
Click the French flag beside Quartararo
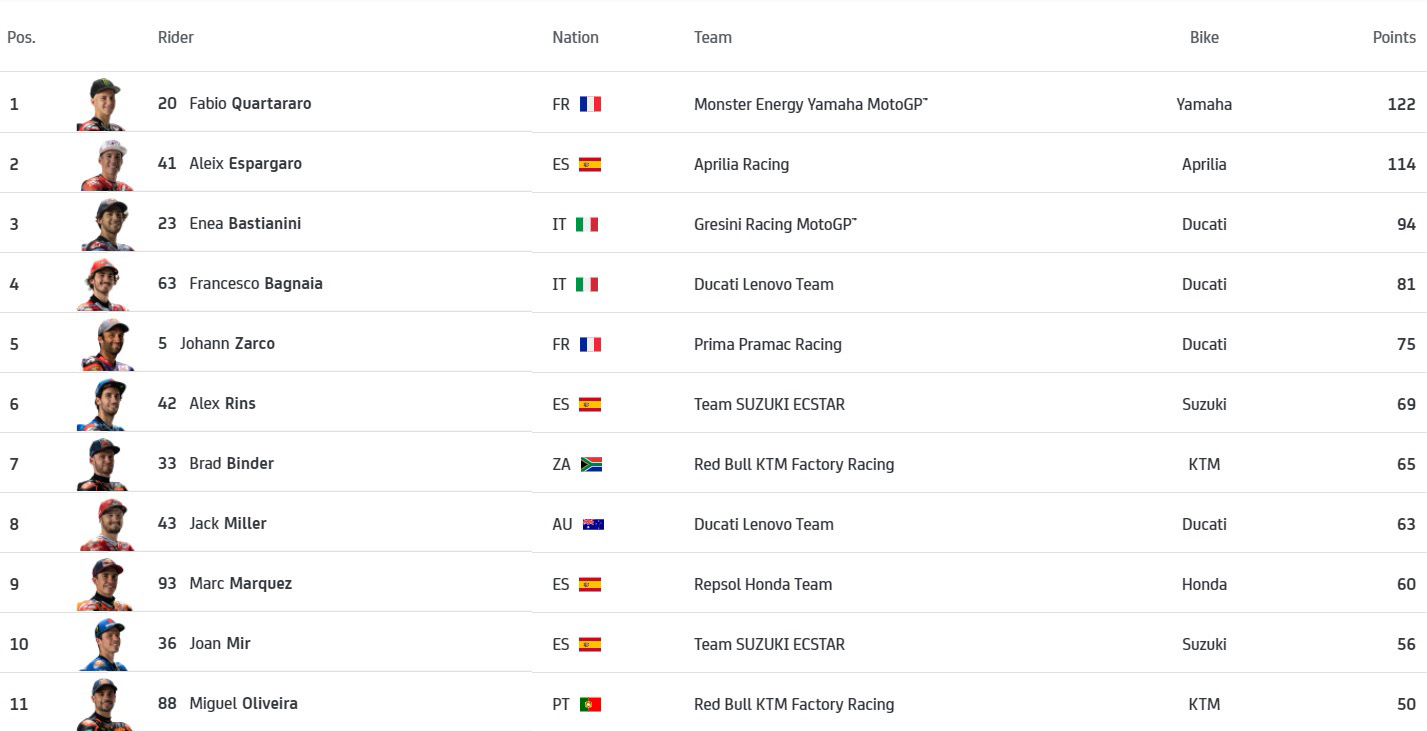[x=590, y=104]
